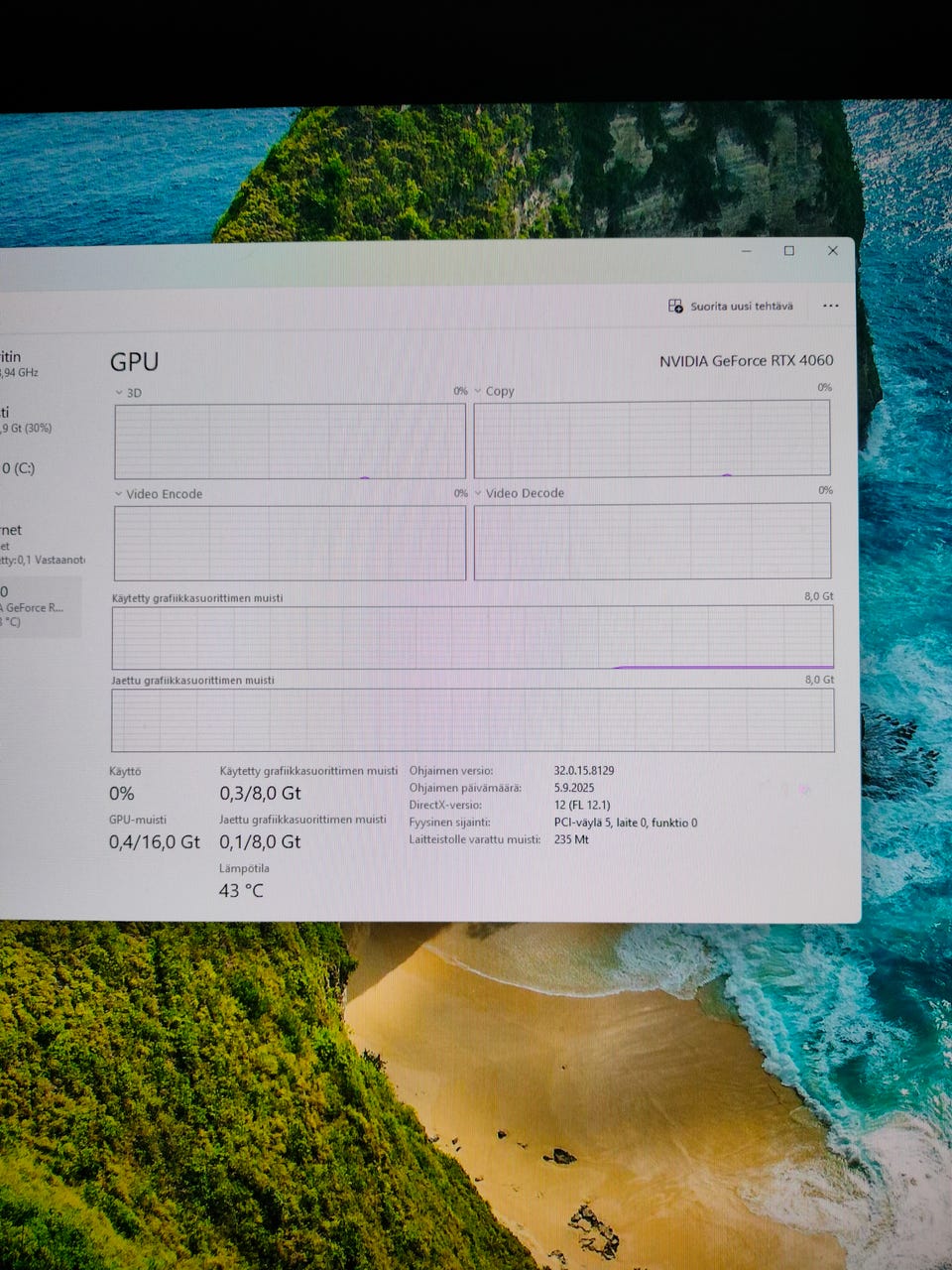Click the Copy engine usage graph
Screen dimensions: 952x1270
coord(652,439)
